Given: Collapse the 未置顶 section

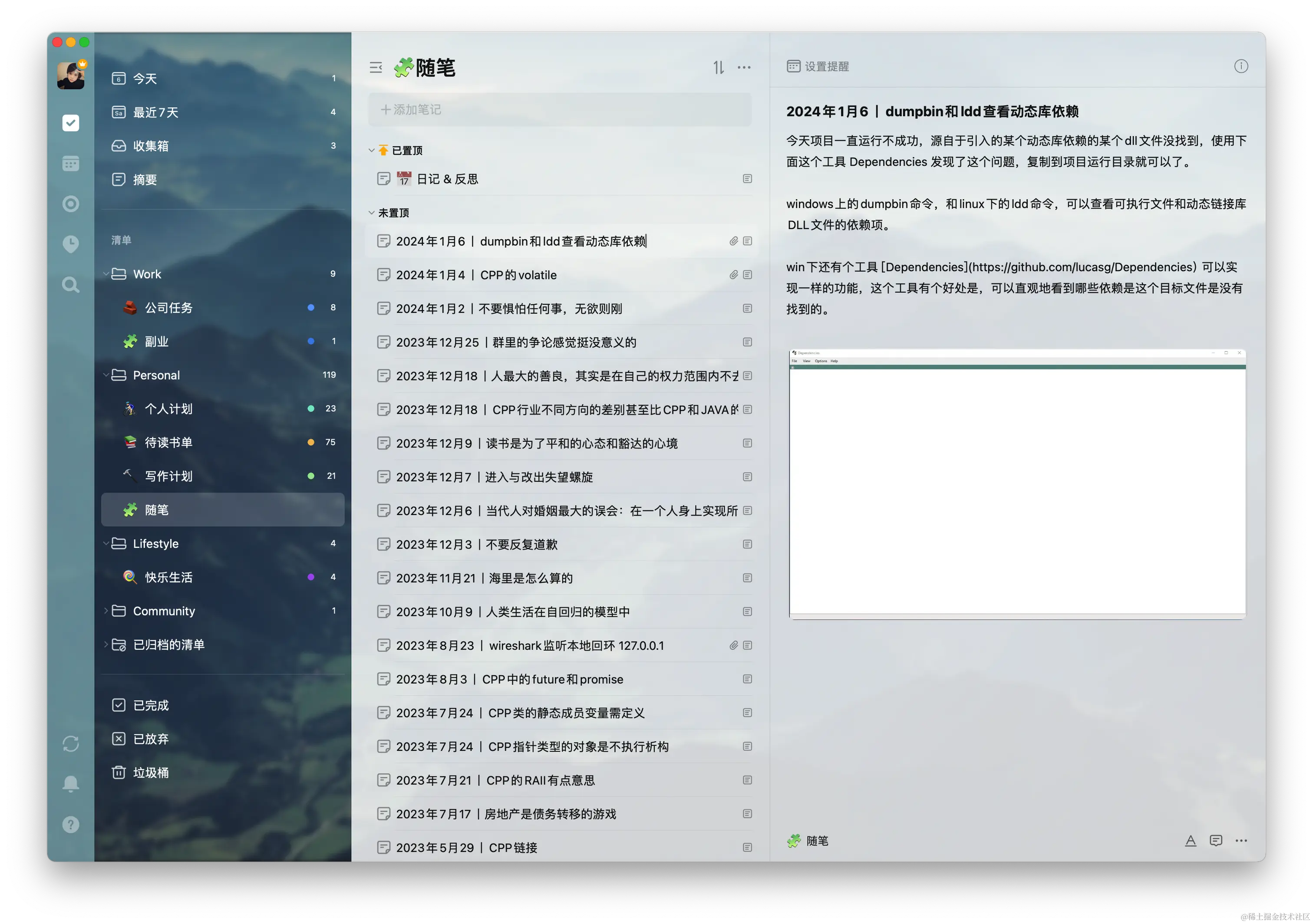Looking at the screenshot, I should click(372, 213).
